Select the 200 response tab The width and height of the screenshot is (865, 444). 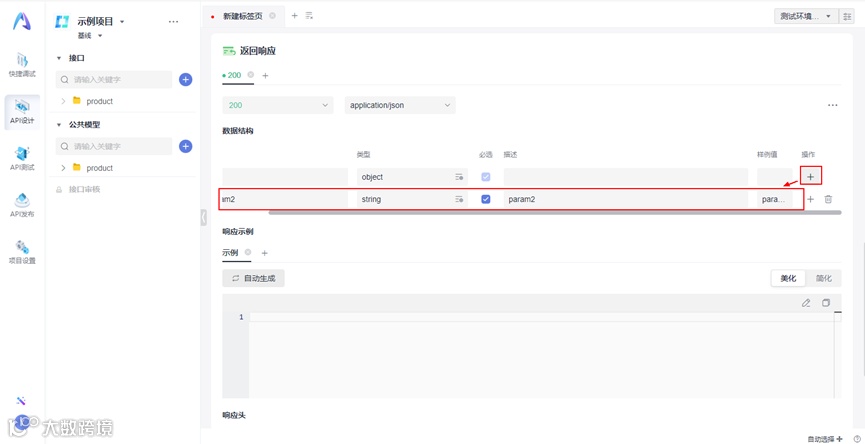click(234, 75)
